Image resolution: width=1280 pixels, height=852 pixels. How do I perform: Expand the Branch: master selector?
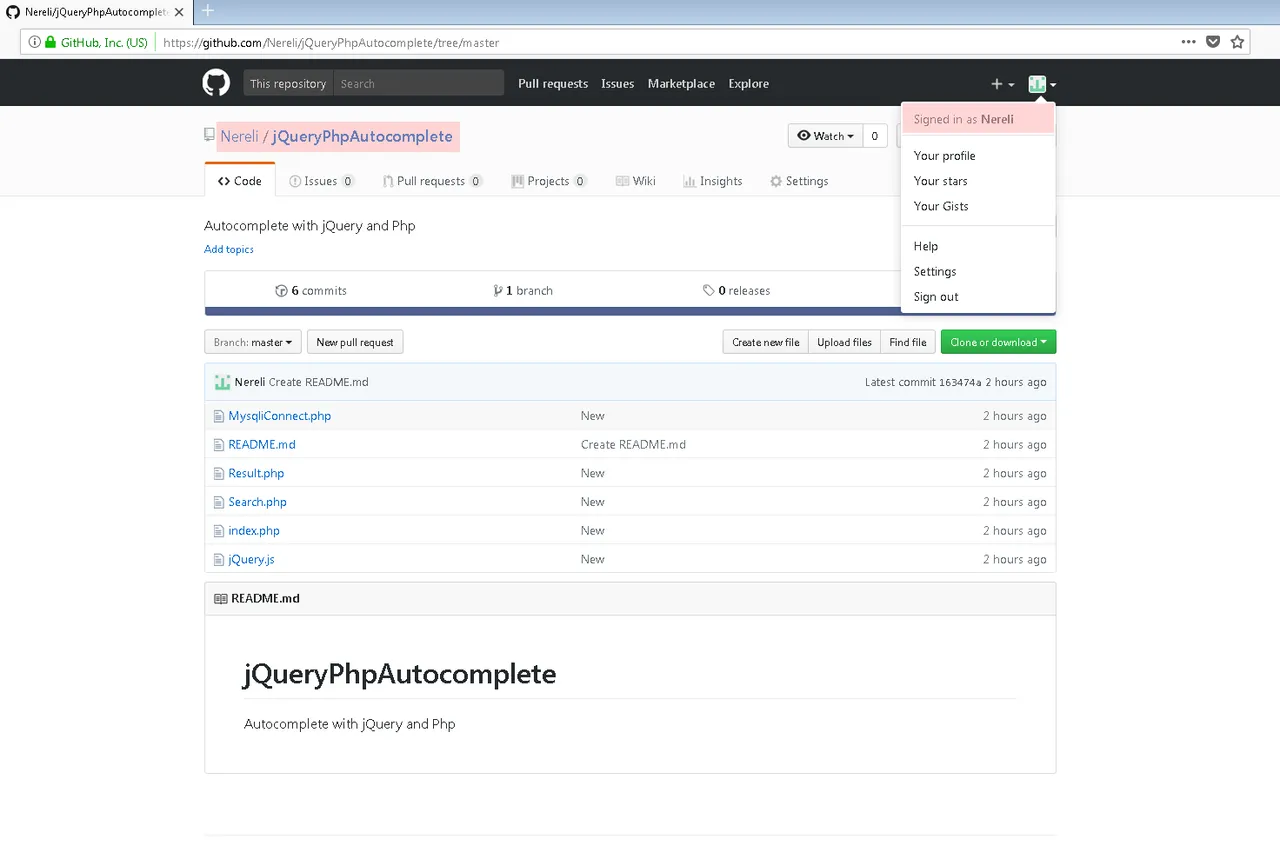click(253, 342)
